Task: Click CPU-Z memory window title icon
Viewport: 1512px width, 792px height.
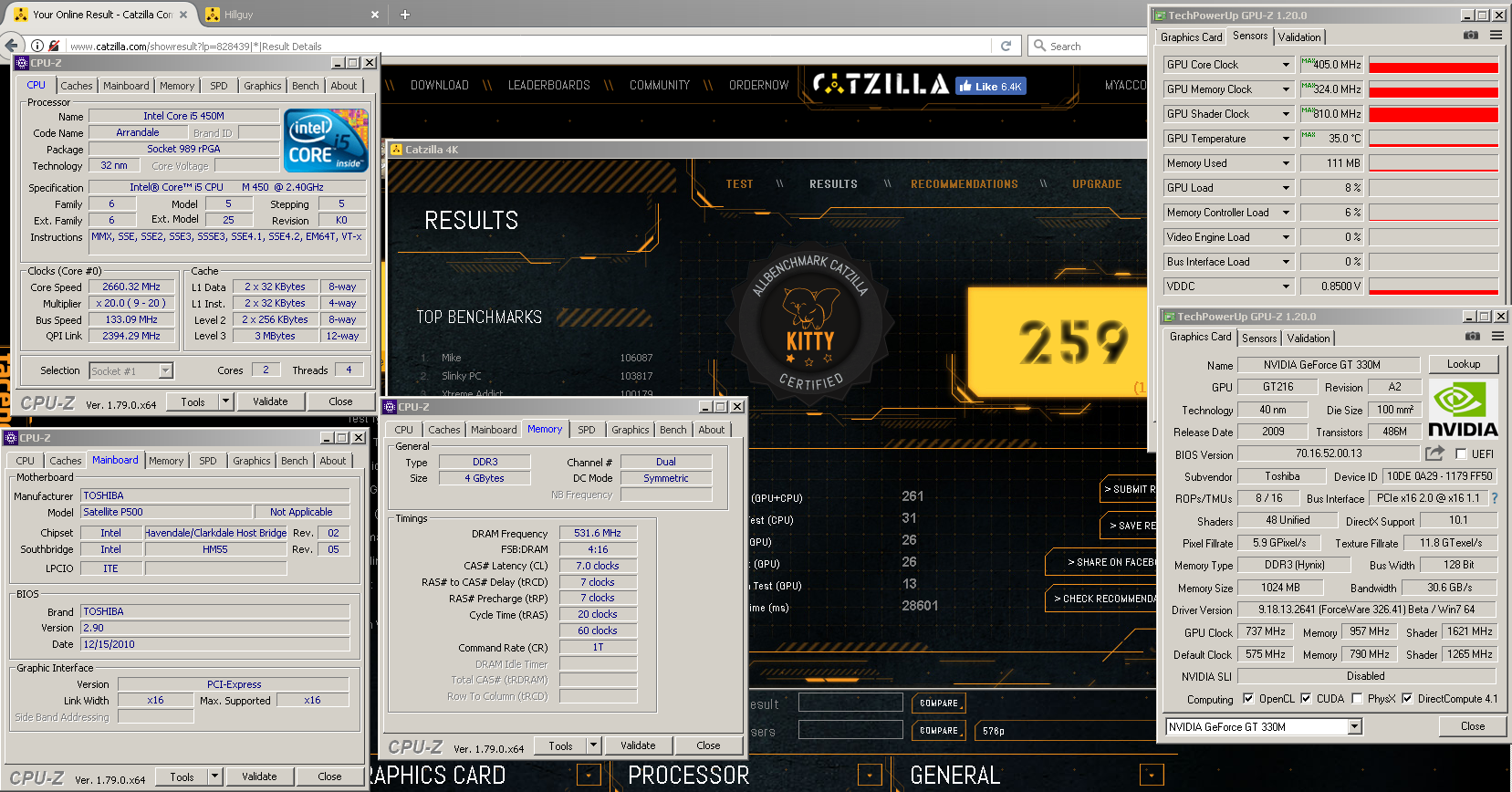Action: (x=390, y=407)
